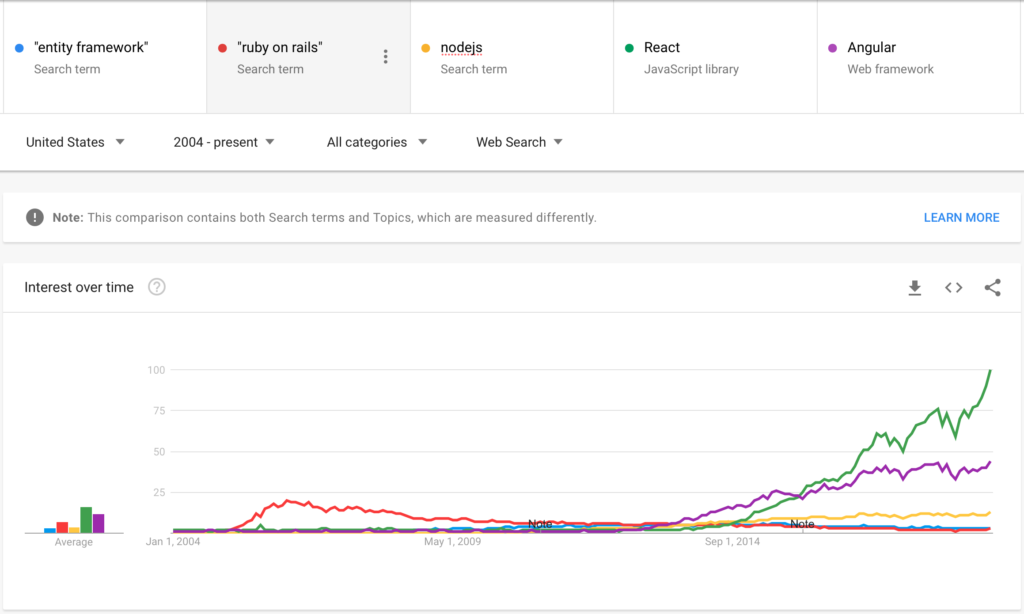
Task: Click the Note marker near 2014
Action: pos(802,524)
